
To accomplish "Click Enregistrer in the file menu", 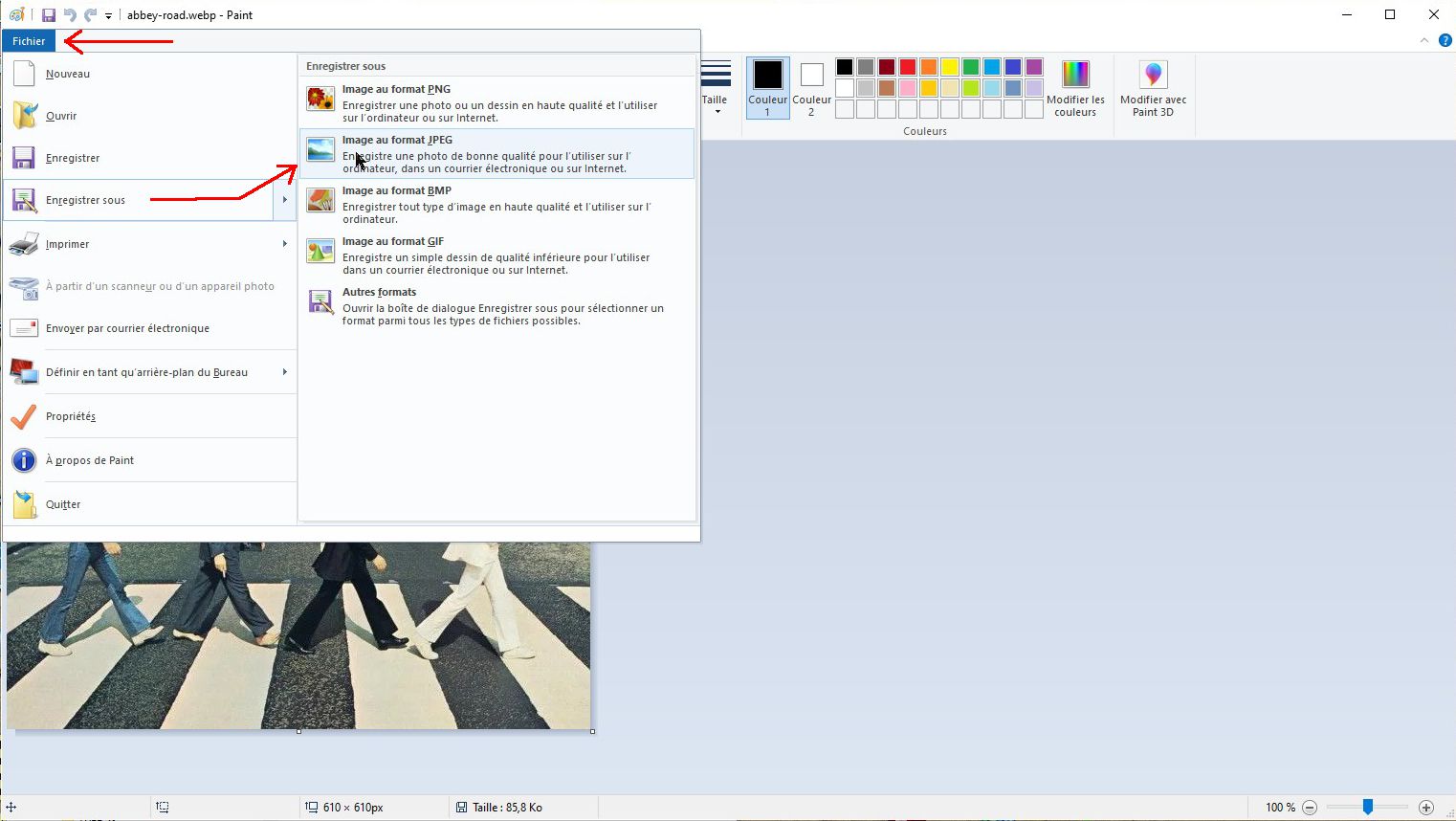I will 150,158.
